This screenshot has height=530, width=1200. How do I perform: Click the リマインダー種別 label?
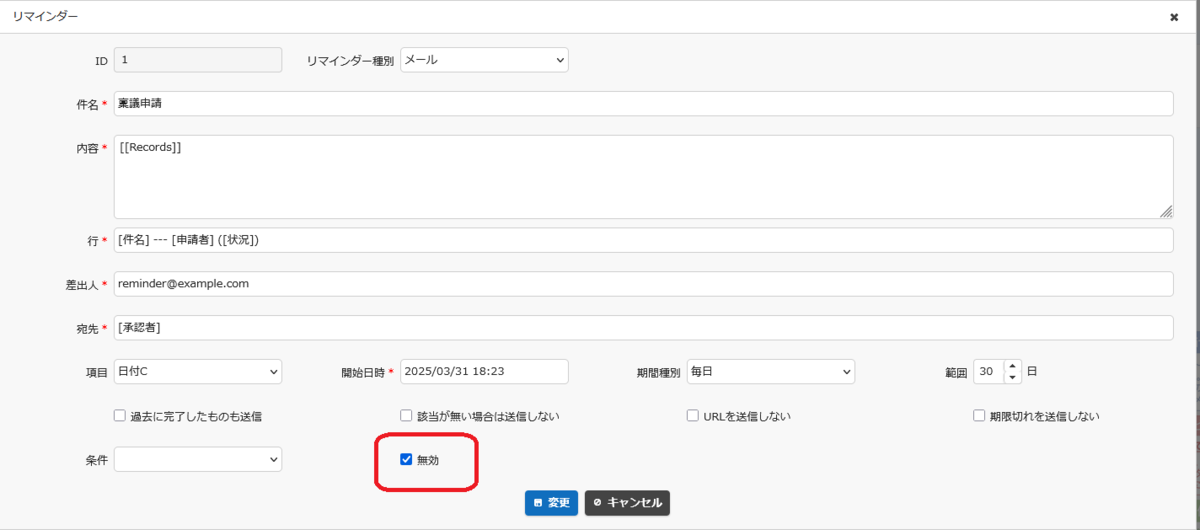click(x=350, y=61)
